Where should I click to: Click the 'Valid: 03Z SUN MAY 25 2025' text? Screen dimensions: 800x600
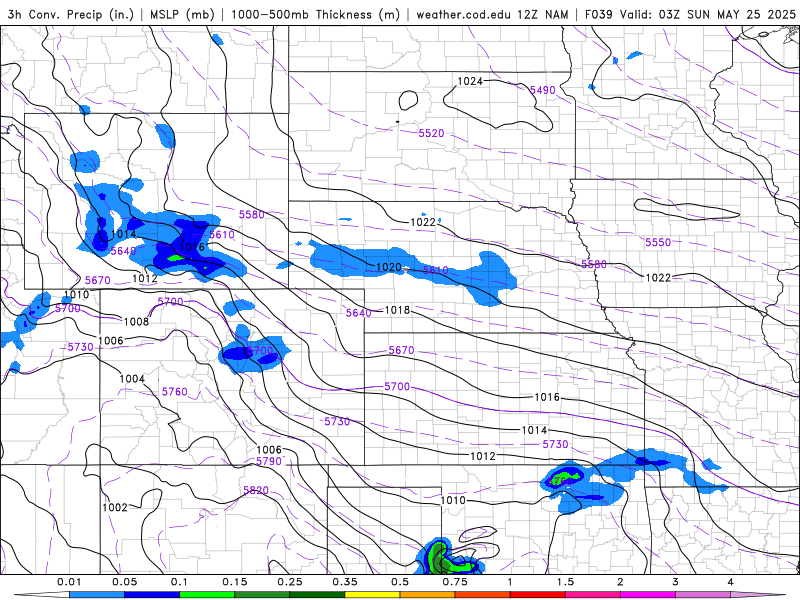point(708,14)
